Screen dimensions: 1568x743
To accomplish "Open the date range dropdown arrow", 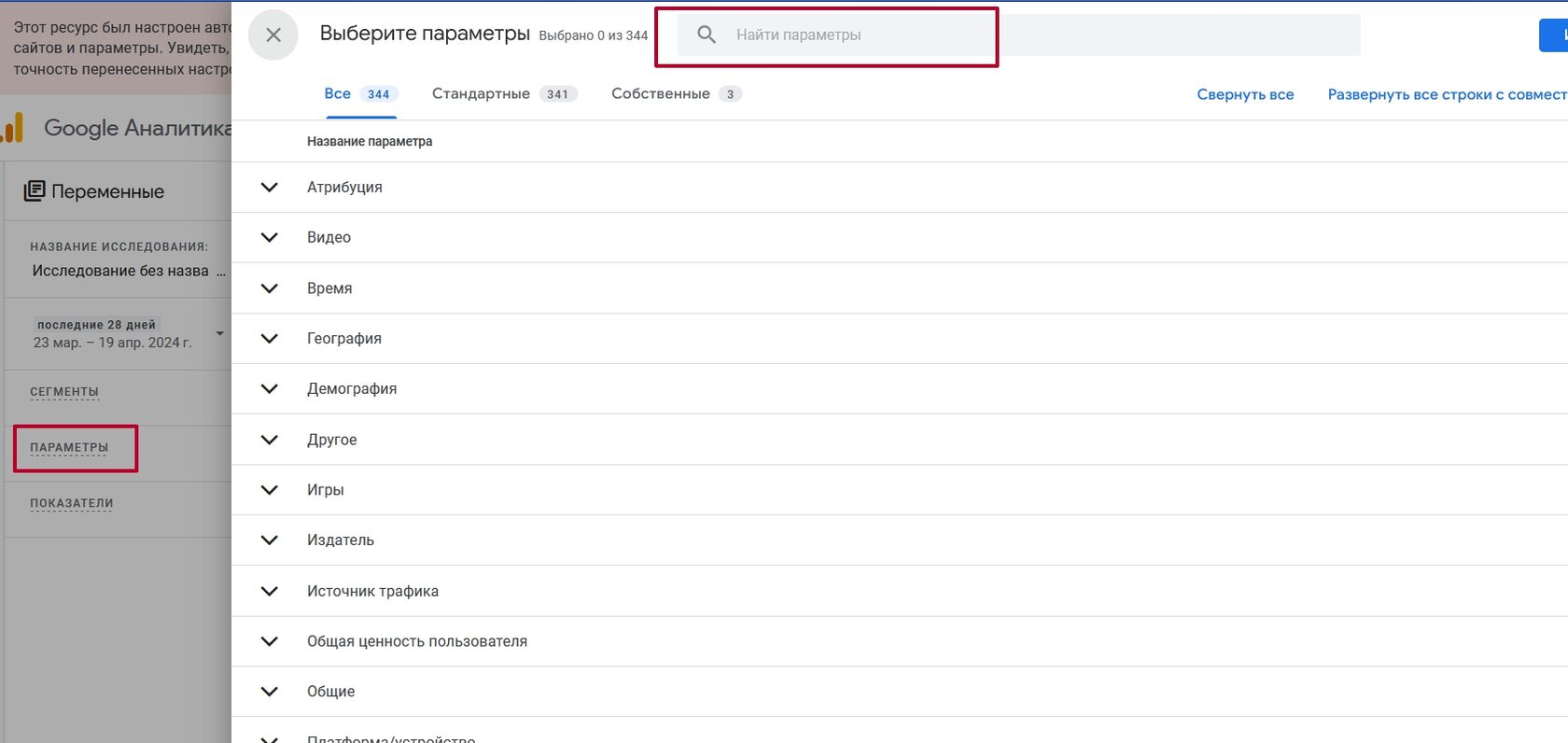I will click(219, 333).
